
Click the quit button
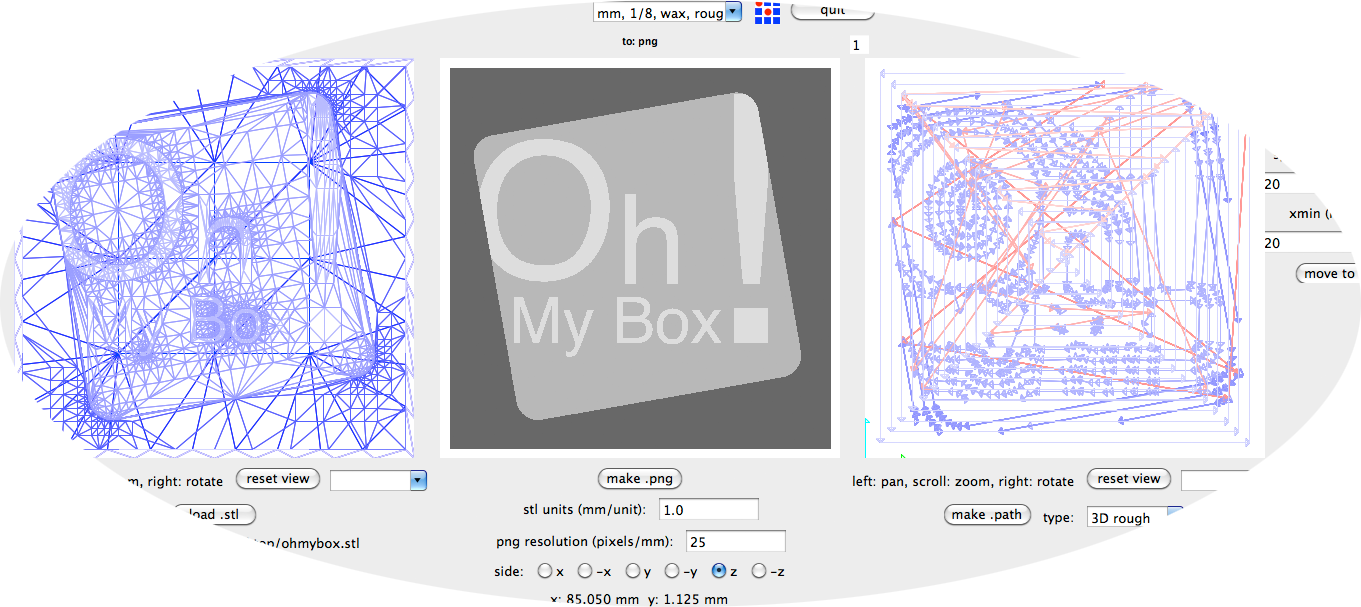[832, 10]
